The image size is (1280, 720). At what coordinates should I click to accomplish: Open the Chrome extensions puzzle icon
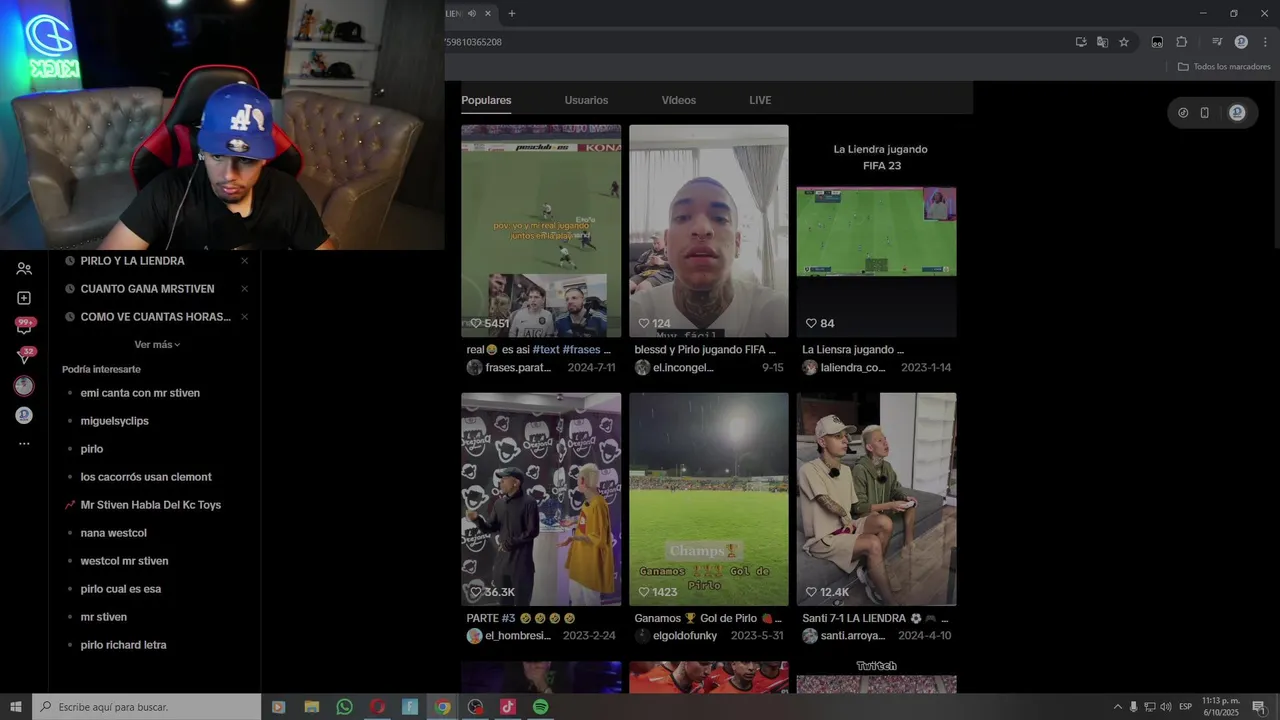1181,42
